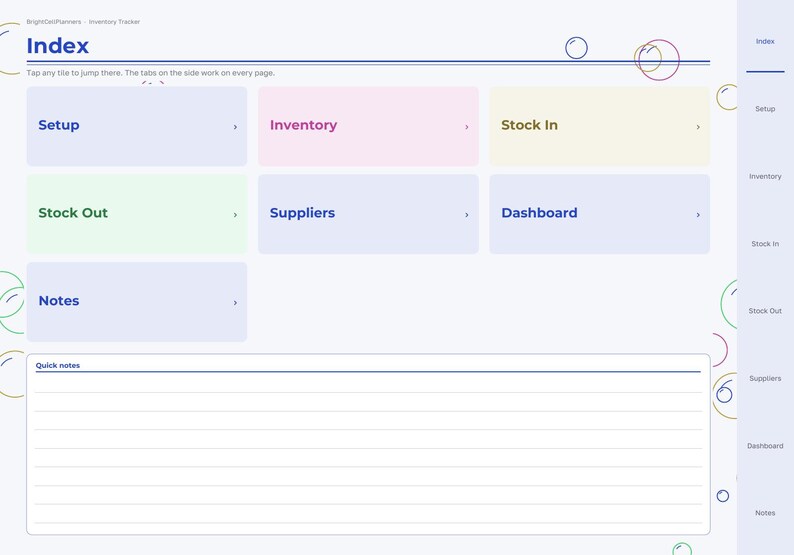
Task: Open the Inventory tile
Action: pos(368,126)
